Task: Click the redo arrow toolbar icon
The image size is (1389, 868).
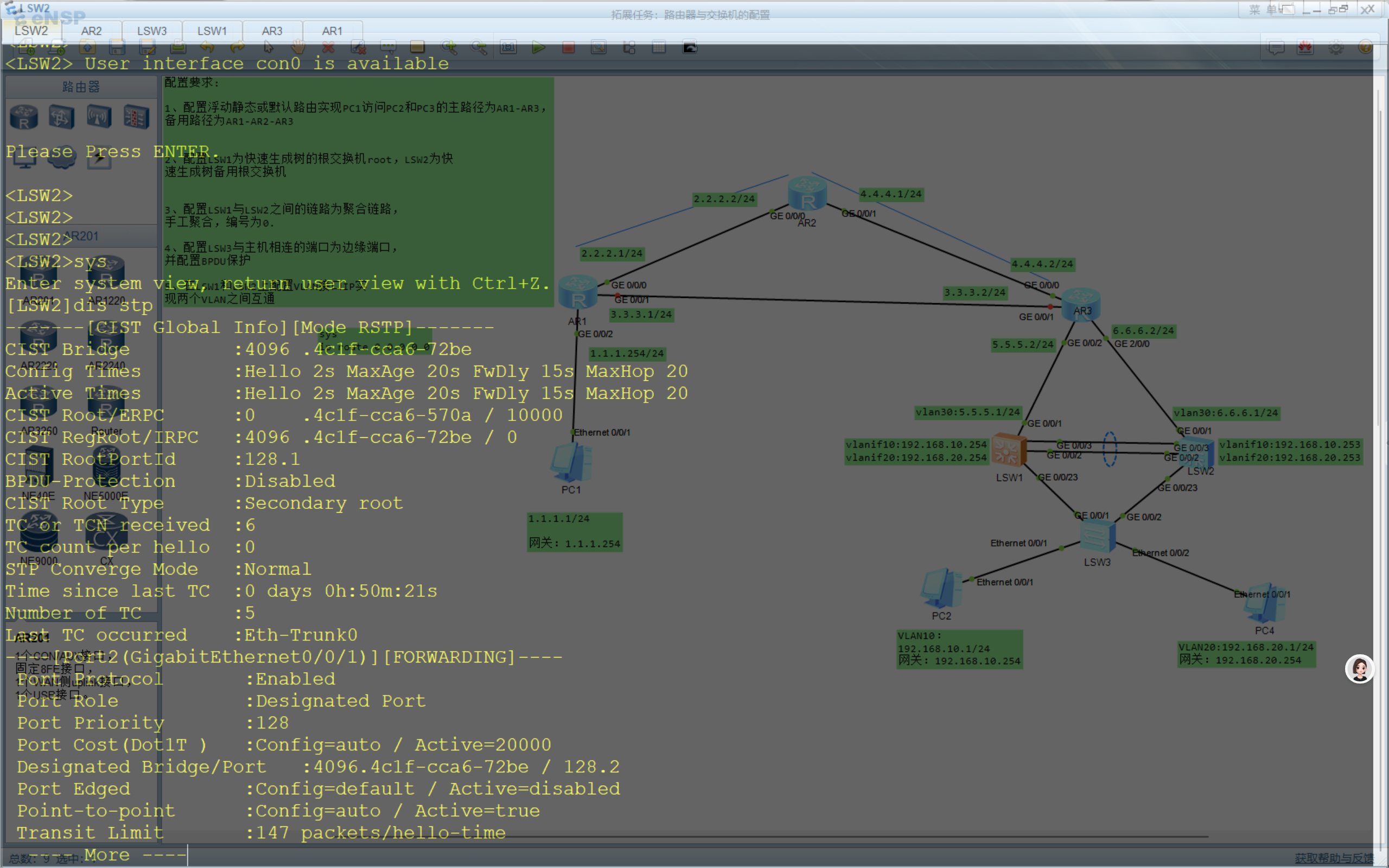Action: tap(237, 48)
